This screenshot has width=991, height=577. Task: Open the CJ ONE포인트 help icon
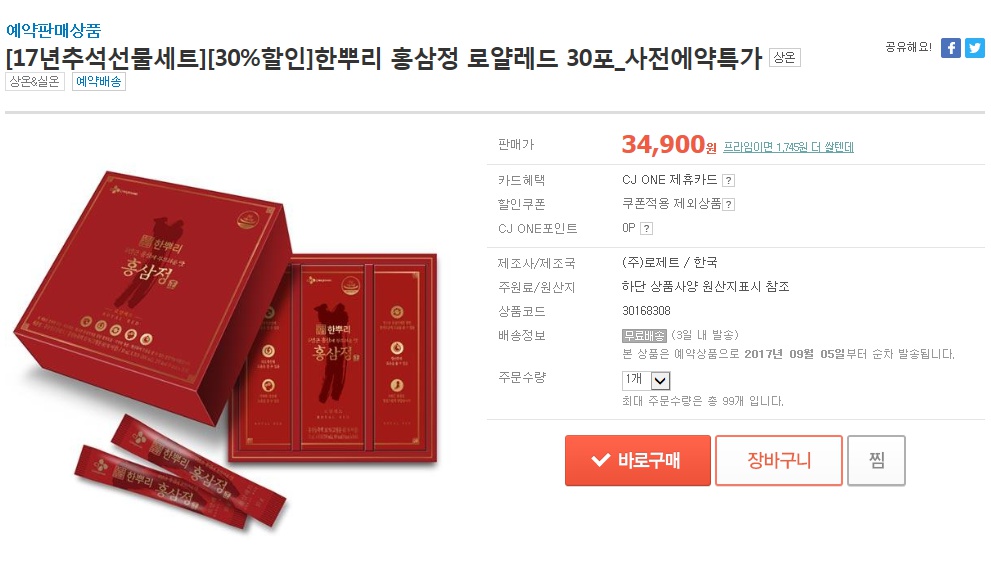pos(646,229)
